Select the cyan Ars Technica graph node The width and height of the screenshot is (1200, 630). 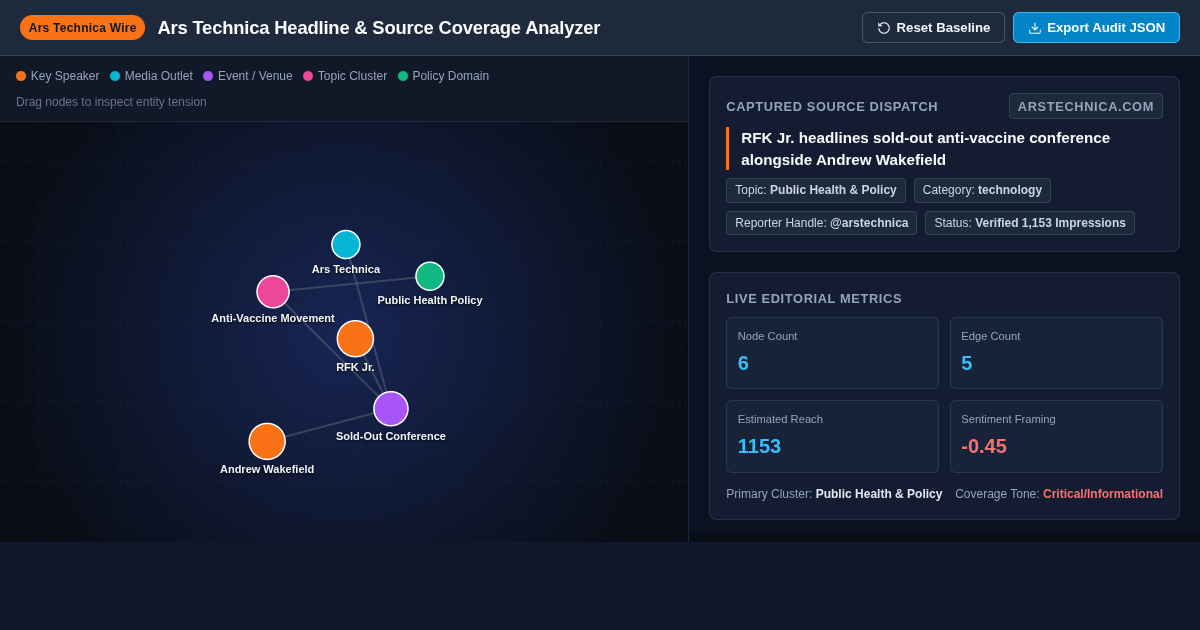pos(346,245)
